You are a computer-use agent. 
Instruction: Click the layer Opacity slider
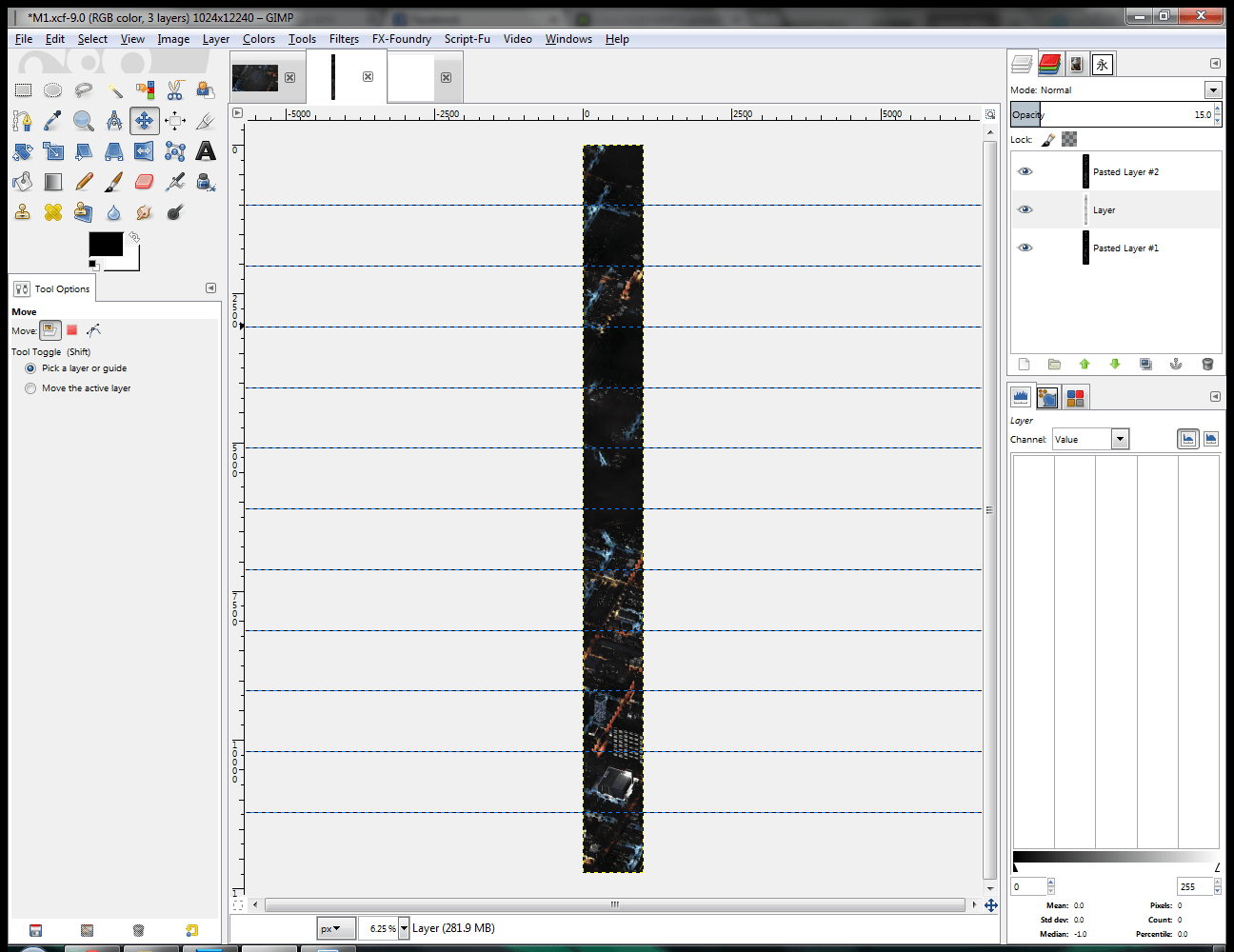tap(1111, 114)
